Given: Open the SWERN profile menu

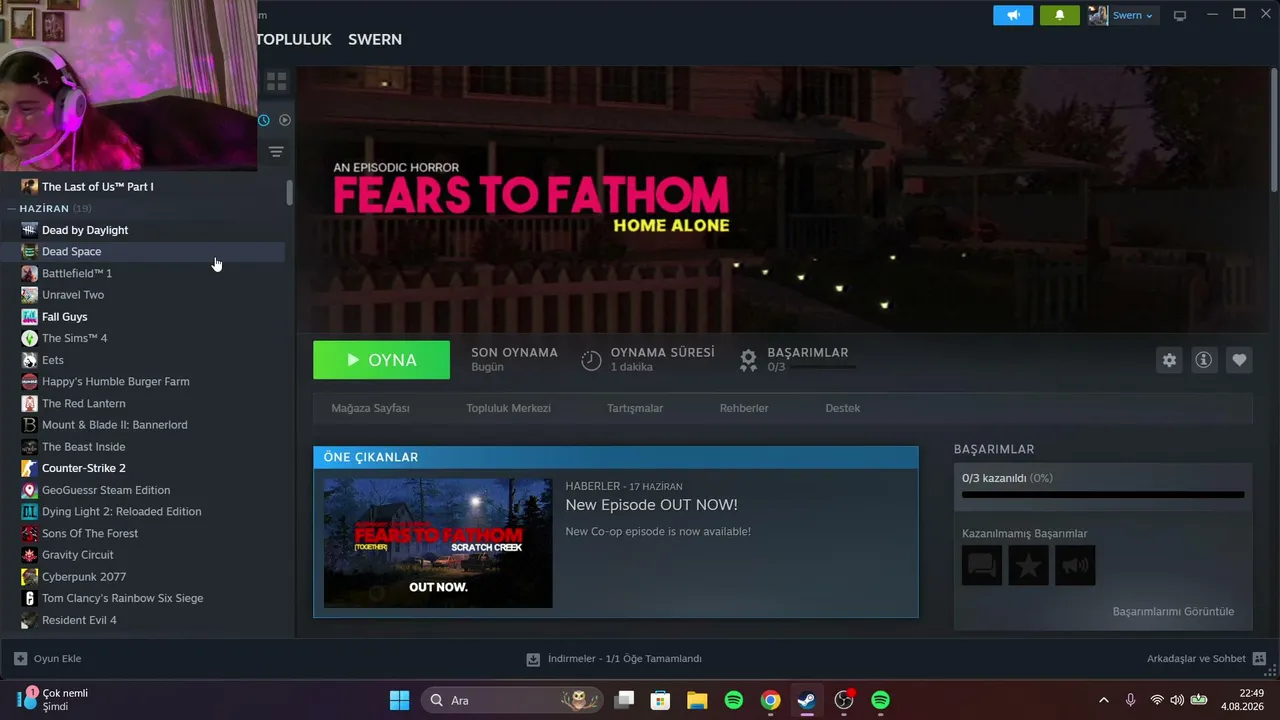Looking at the screenshot, I should [x=375, y=39].
